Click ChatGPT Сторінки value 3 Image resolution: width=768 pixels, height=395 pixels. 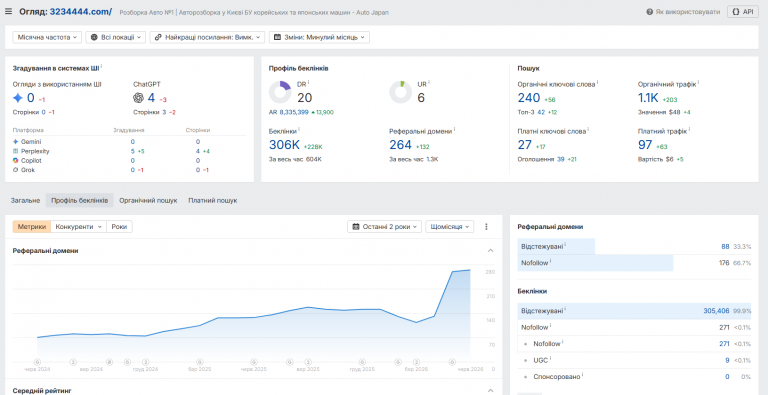pos(164,112)
